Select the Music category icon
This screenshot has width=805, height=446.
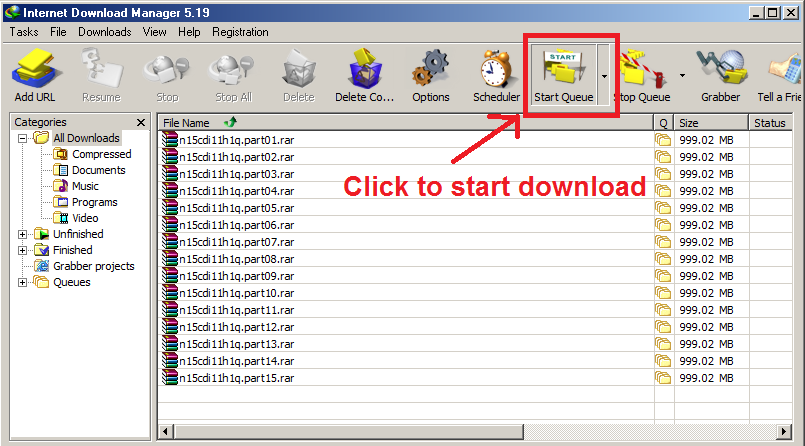click(61, 186)
